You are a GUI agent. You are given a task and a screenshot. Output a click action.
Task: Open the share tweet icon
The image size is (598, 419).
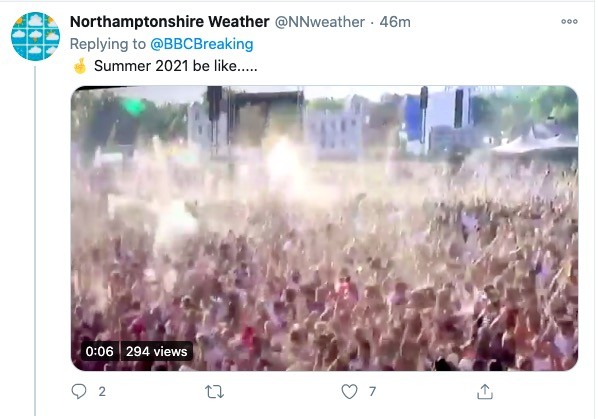(x=485, y=392)
